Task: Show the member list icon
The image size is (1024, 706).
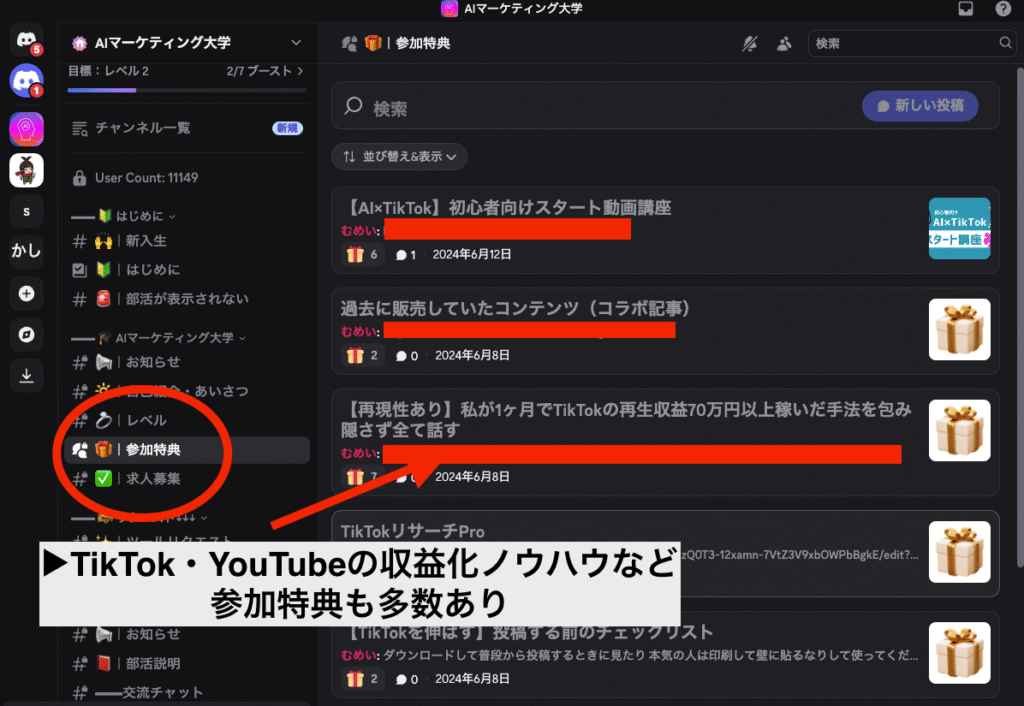Action: click(784, 44)
